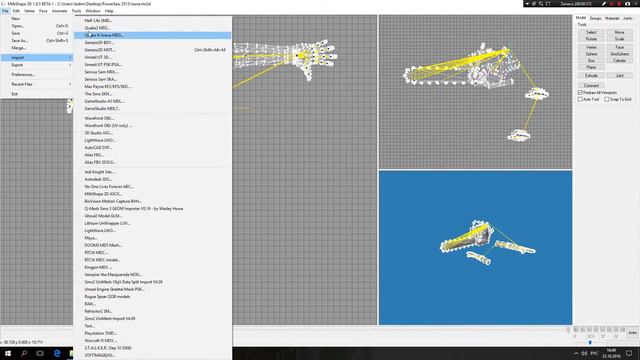This screenshot has width=640, height=360.
Task: Click the Anim button near timeline
Action: pos(632,333)
